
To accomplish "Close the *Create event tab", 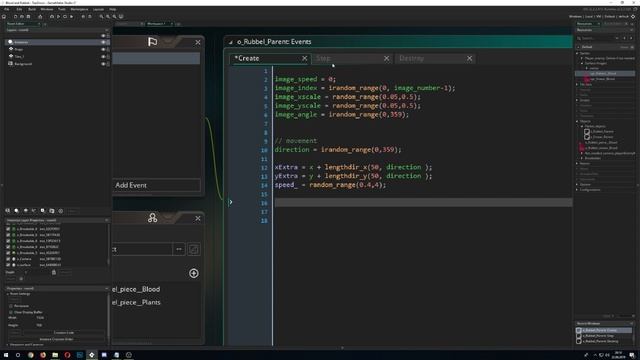I will [304, 58].
